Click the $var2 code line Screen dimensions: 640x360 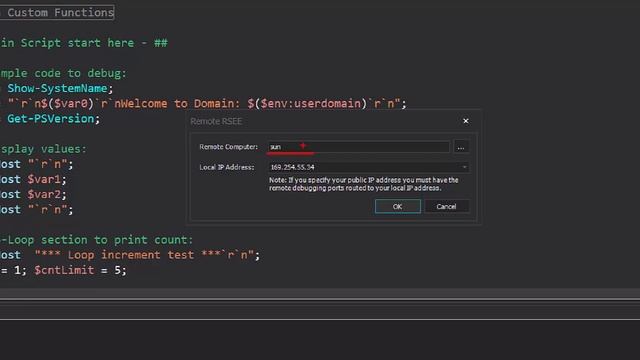pos(33,194)
